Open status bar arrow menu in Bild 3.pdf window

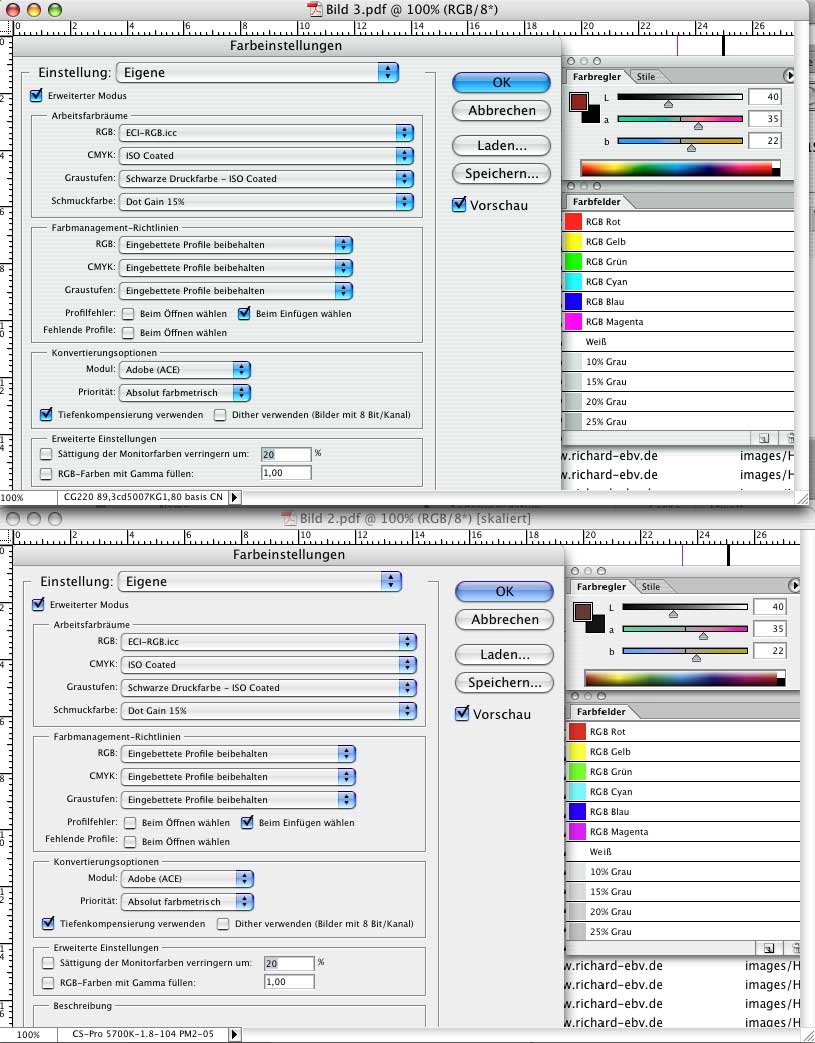[x=234, y=497]
